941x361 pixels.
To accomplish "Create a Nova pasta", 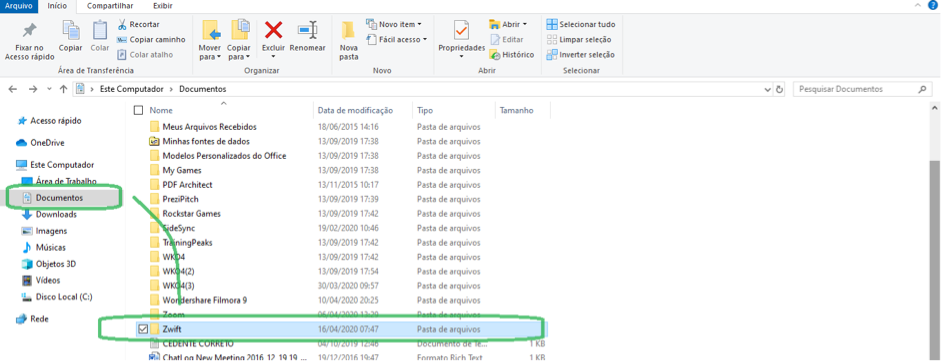I will click(349, 41).
